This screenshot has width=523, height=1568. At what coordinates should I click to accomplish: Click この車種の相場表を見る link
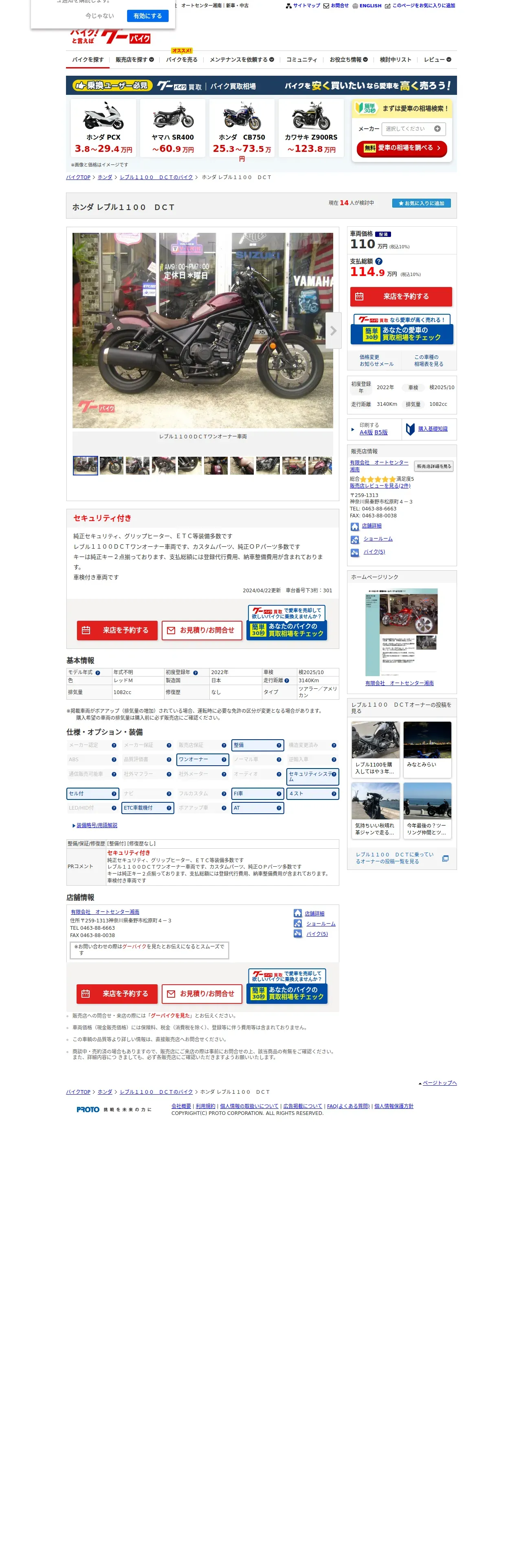coord(429,360)
